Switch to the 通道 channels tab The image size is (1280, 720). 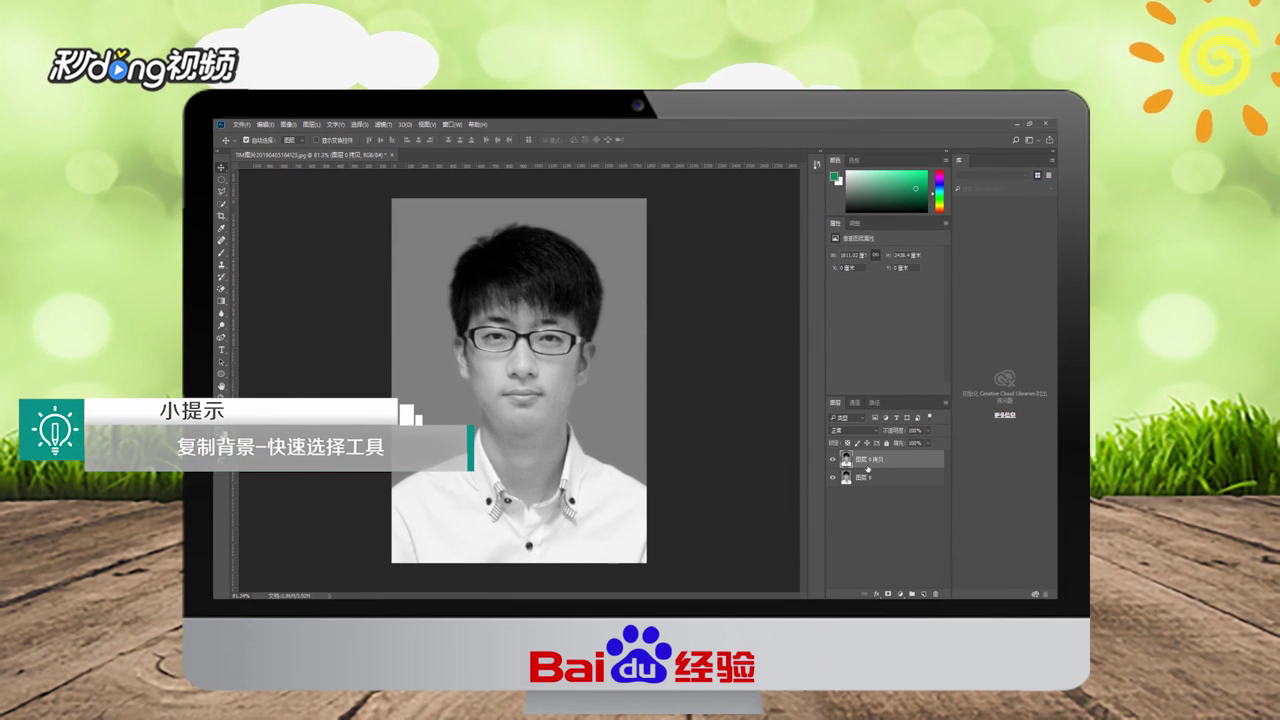pyautogui.click(x=854, y=402)
